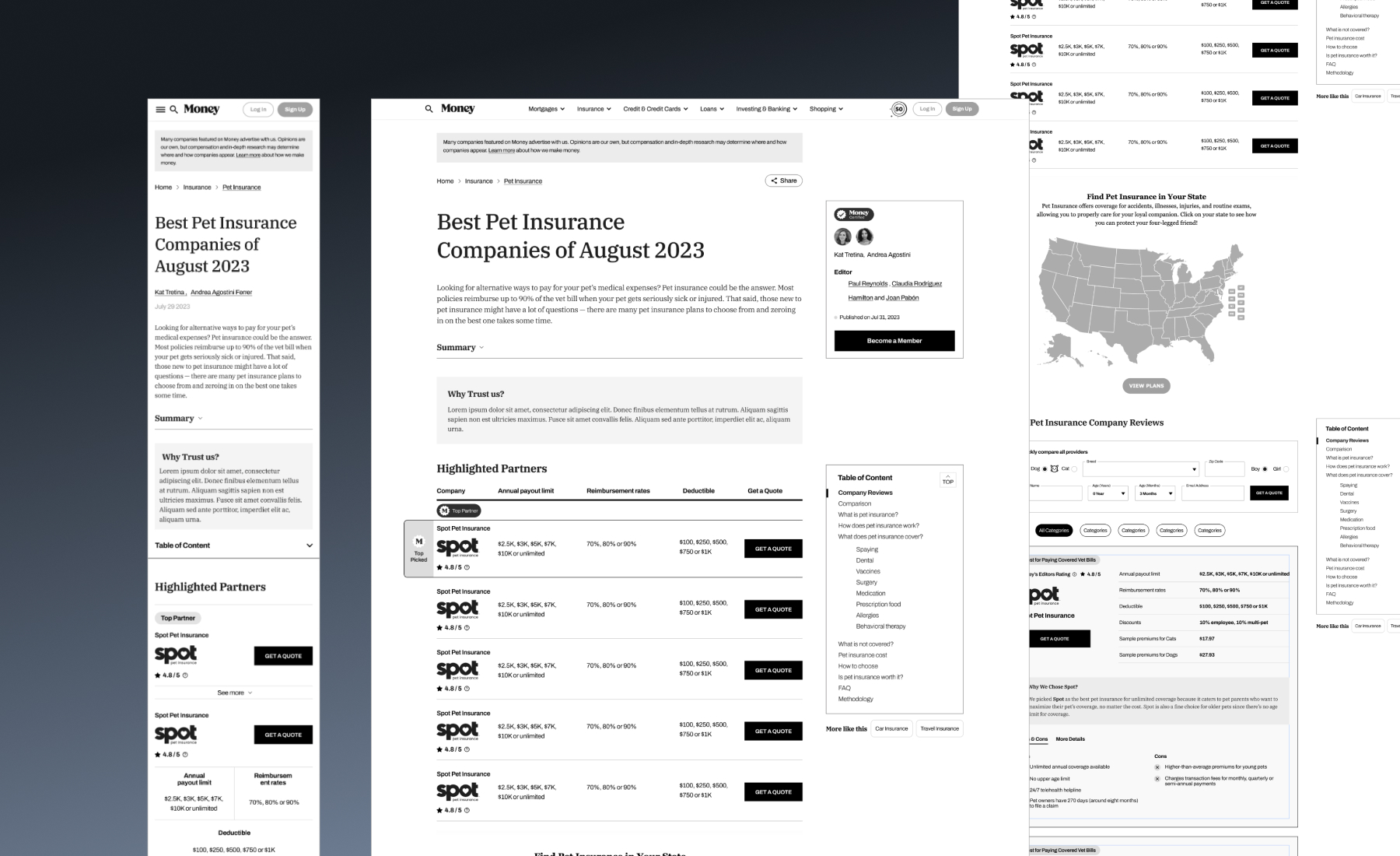Select the All Categories filter pill
1400x856 pixels.
(1053, 531)
